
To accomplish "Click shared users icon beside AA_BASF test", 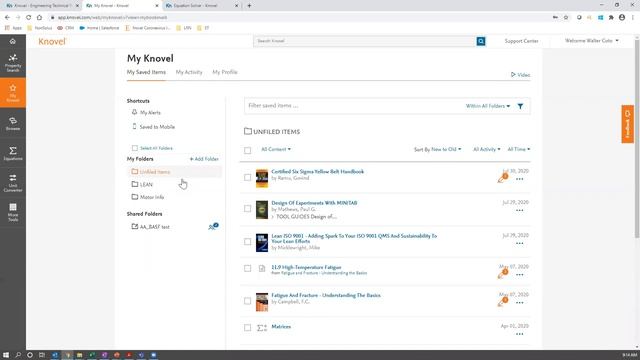I will 213,227.
